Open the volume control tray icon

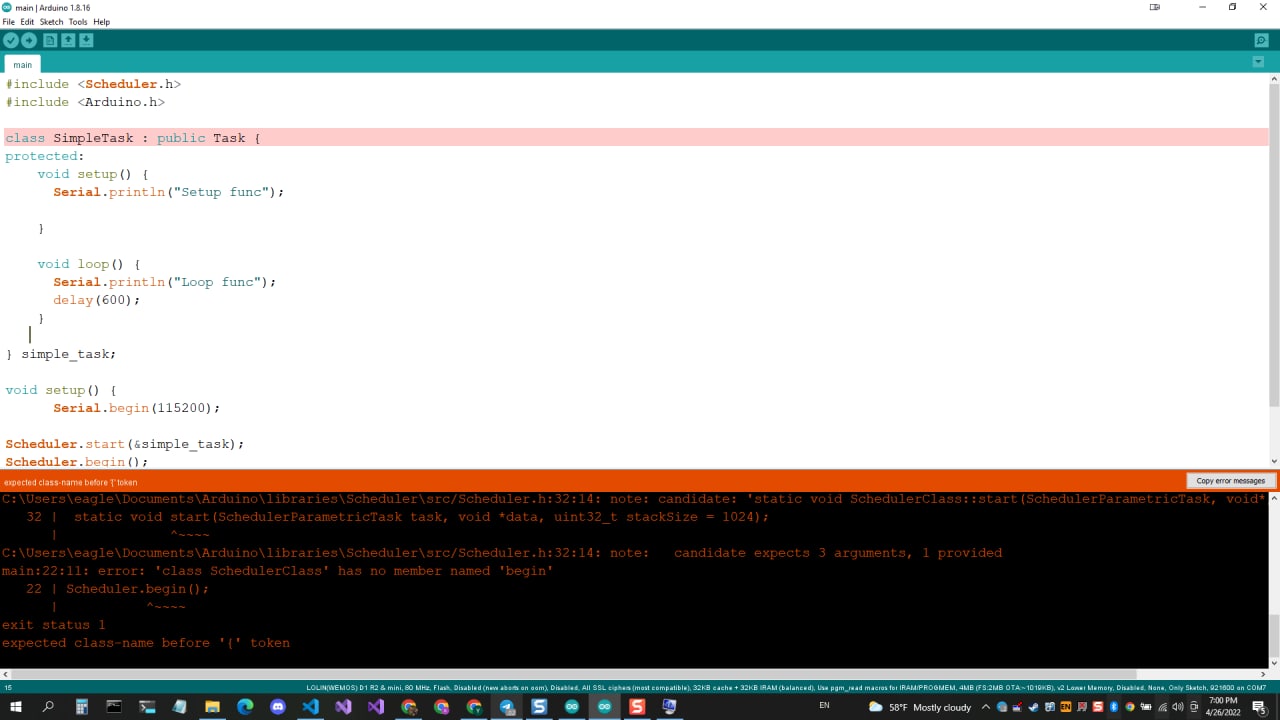click(x=1178, y=707)
